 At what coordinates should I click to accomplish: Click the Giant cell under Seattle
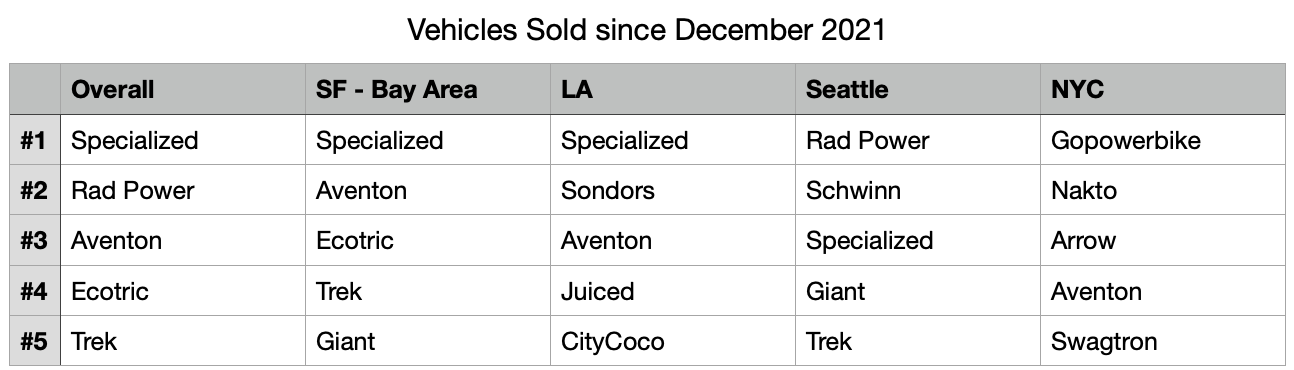[918, 291]
